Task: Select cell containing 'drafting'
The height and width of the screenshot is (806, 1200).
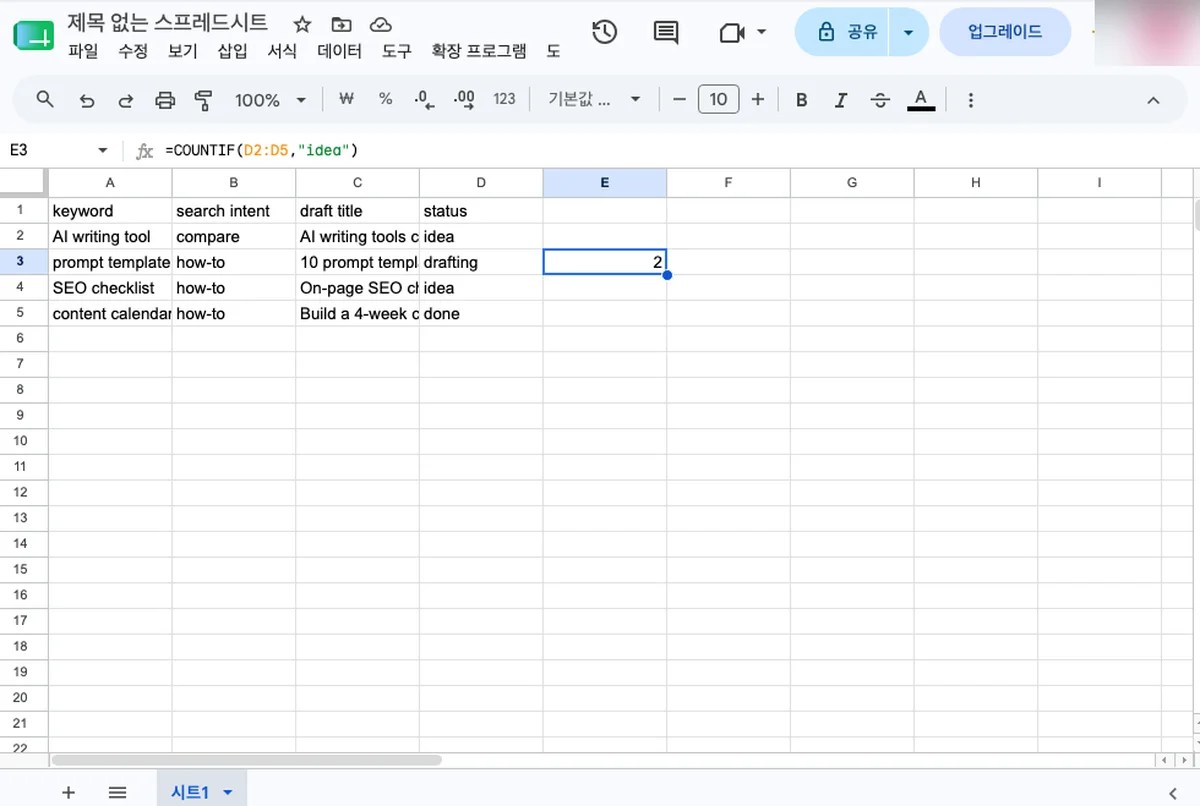Action: (x=481, y=262)
